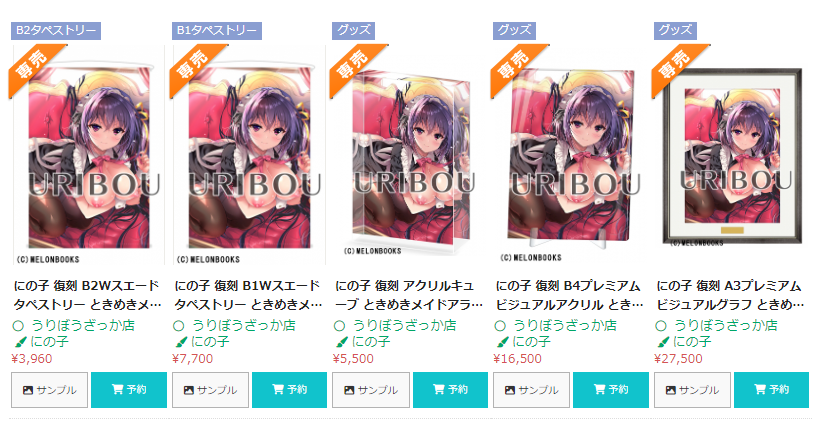
Task: Click 予約 for the ¥7,700 B1 tapestry
Action: [x=289, y=390]
